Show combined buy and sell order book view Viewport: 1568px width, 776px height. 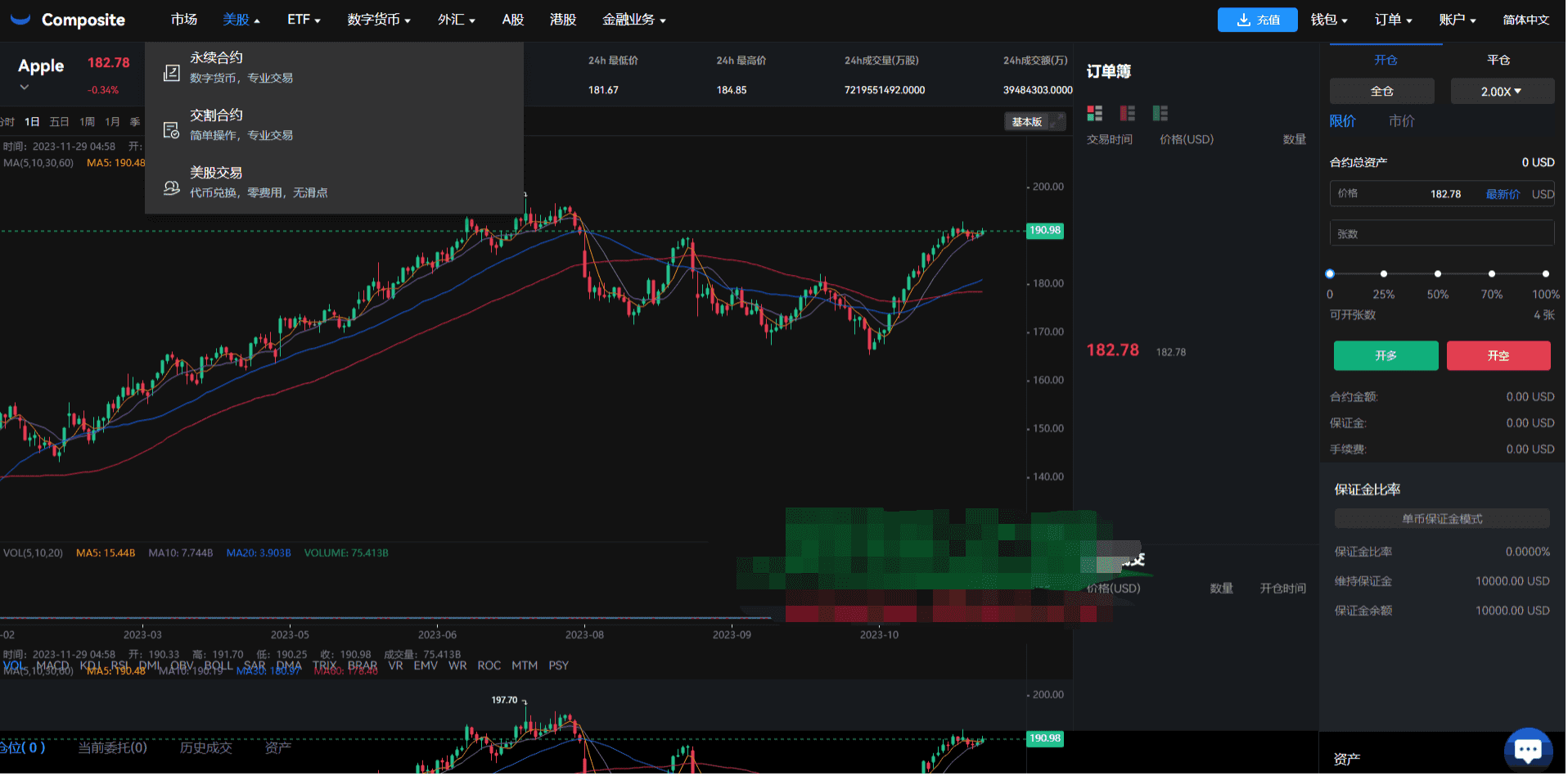pyautogui.click(x=1096, y=114)
